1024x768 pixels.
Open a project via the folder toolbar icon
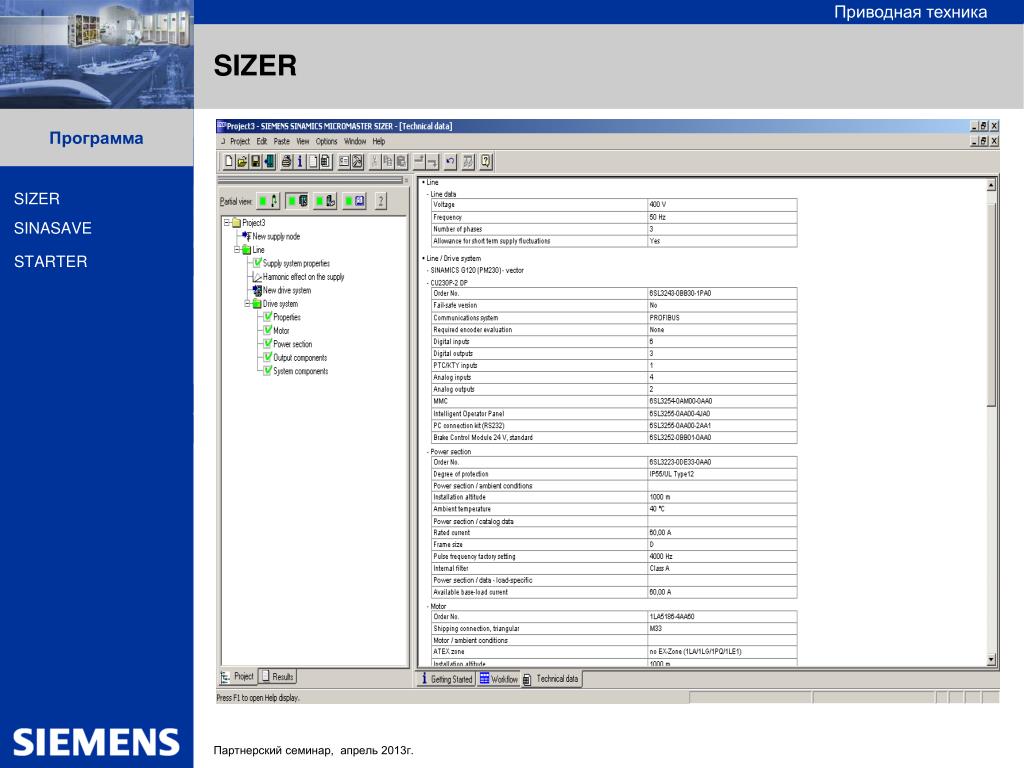[x=242, y=161]
